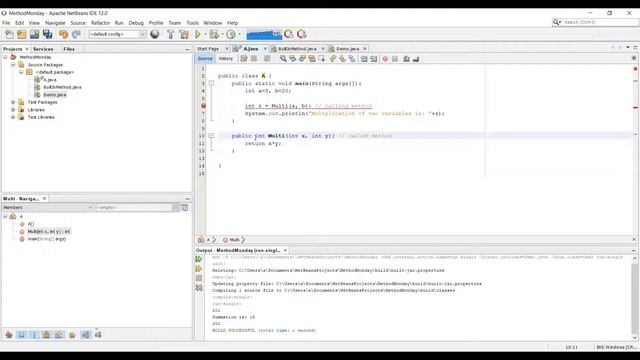The width and height of the screenshot is (640, 360).
Task: Open the Refactor menu
Action: pos(100,23)
